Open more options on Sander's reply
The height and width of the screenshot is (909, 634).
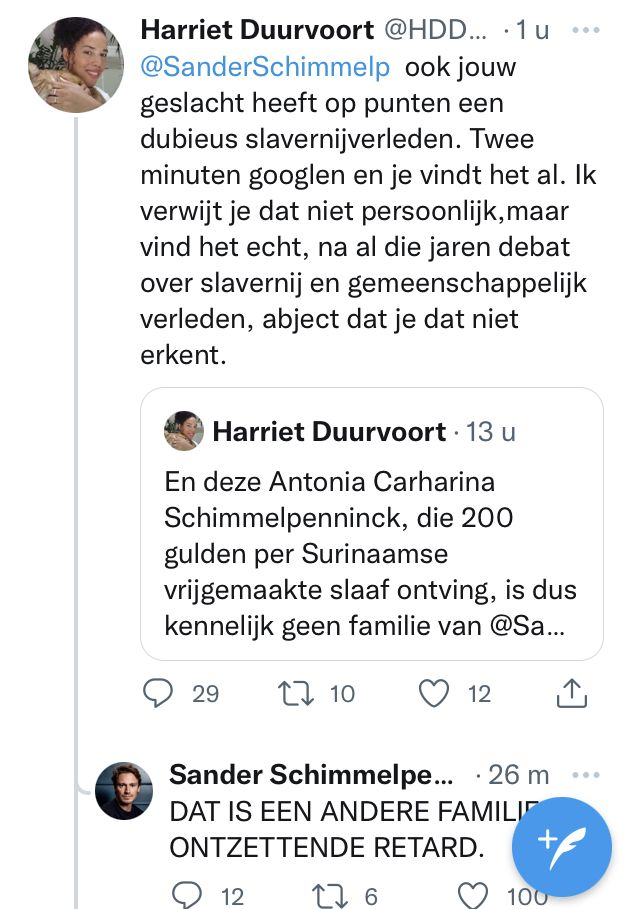click(585, 774)
